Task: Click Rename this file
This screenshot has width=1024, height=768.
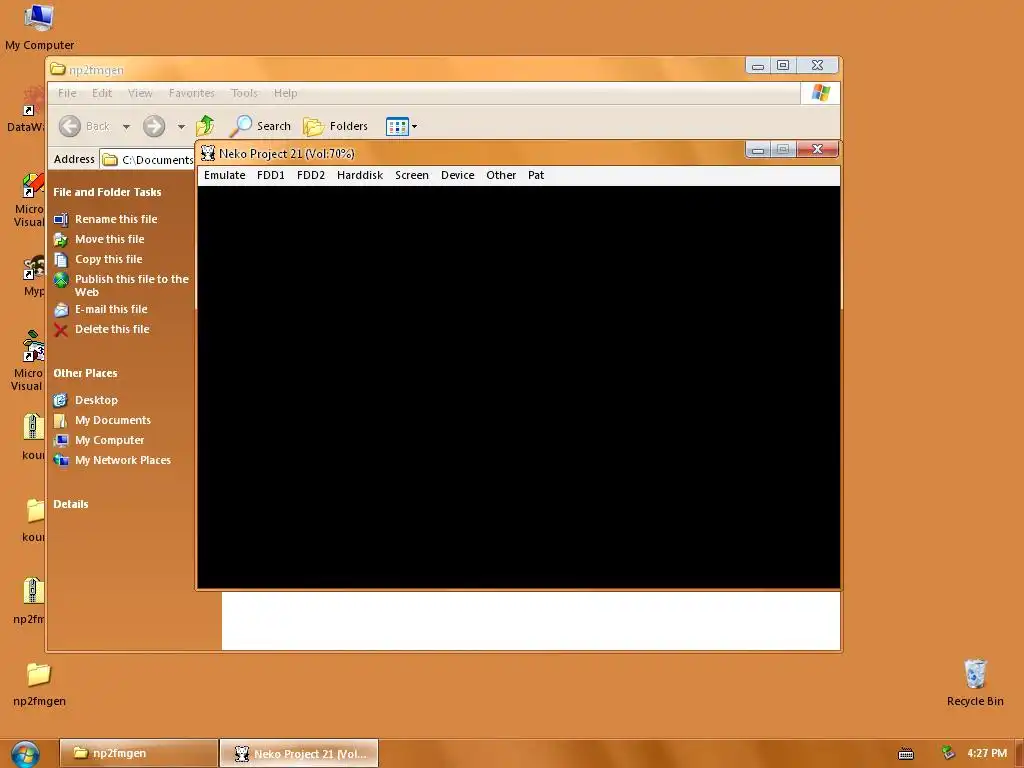Action: coord(116,219)
